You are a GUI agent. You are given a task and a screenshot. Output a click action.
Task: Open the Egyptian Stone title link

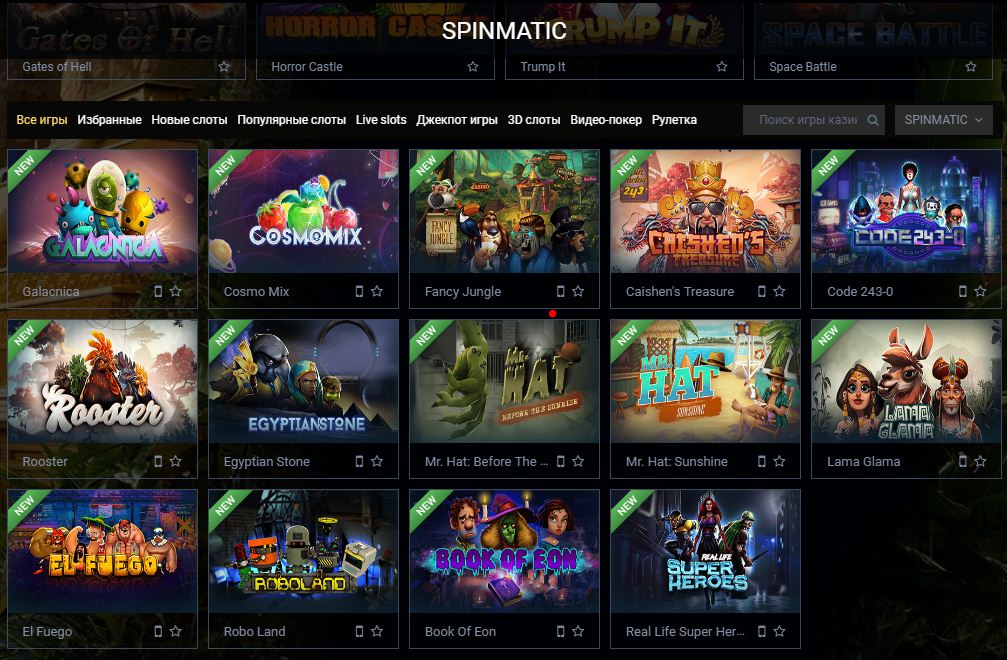tap(267, 462)
